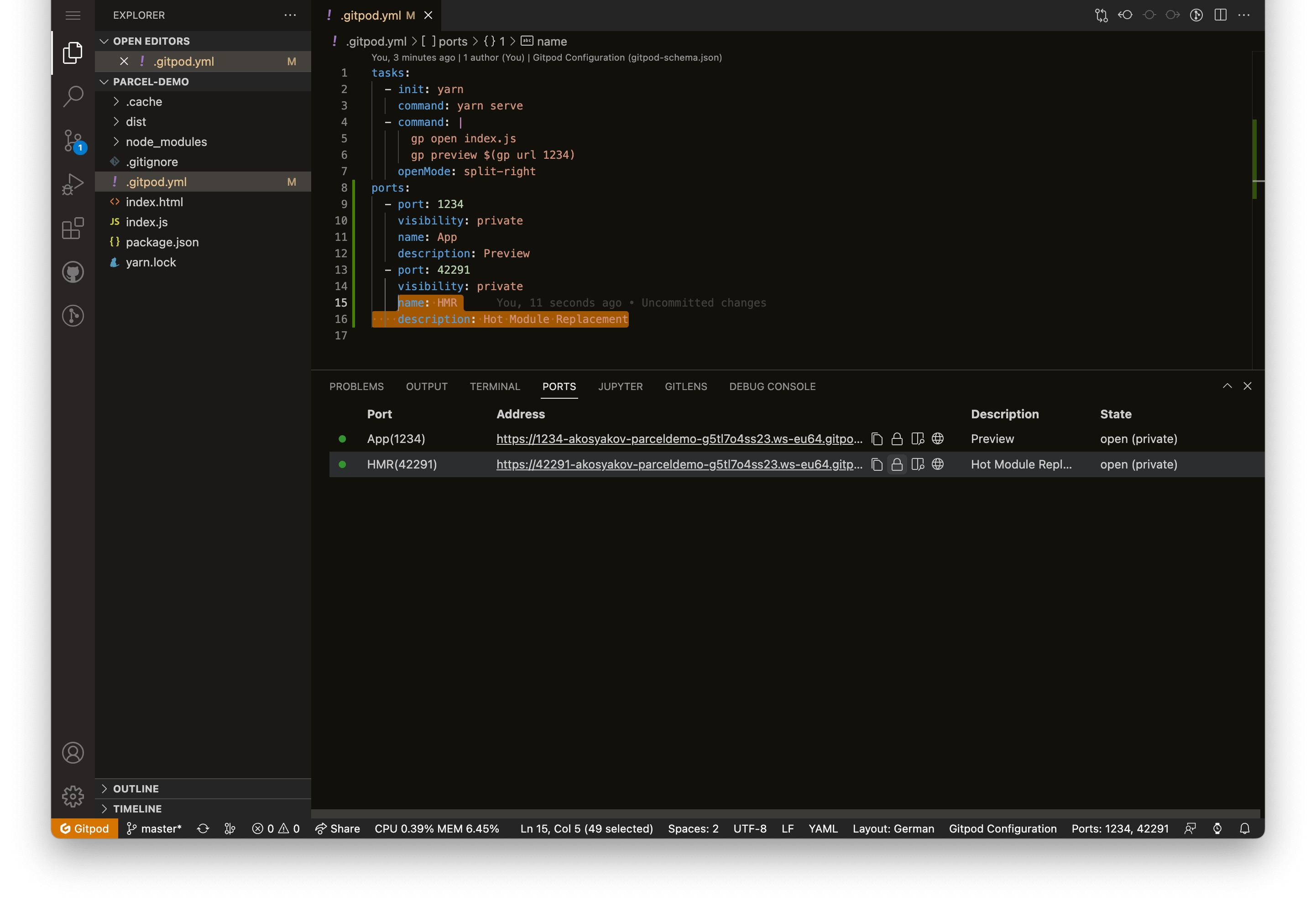
Task: Switch to the Jupyter tab
Action: [x=621, y=386]
